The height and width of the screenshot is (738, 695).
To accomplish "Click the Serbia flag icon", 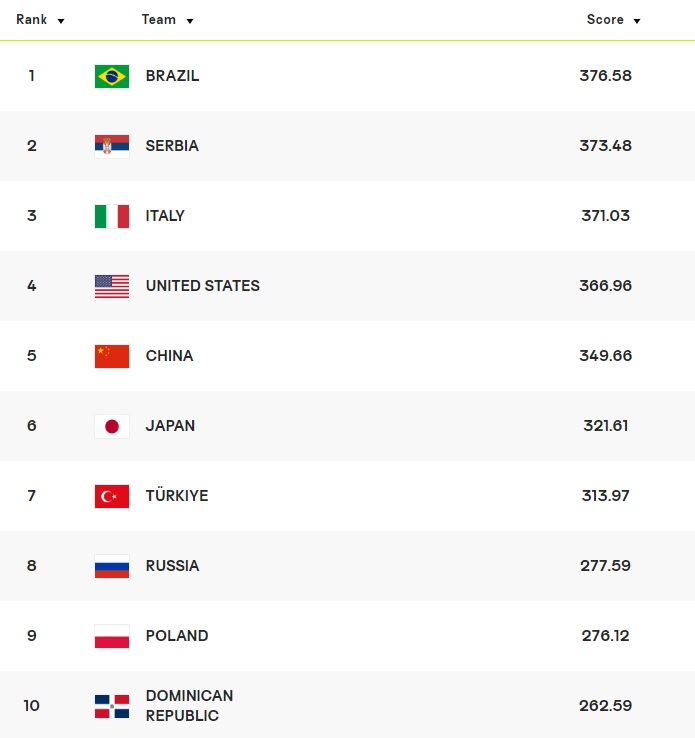I will [x=112, y=146].
